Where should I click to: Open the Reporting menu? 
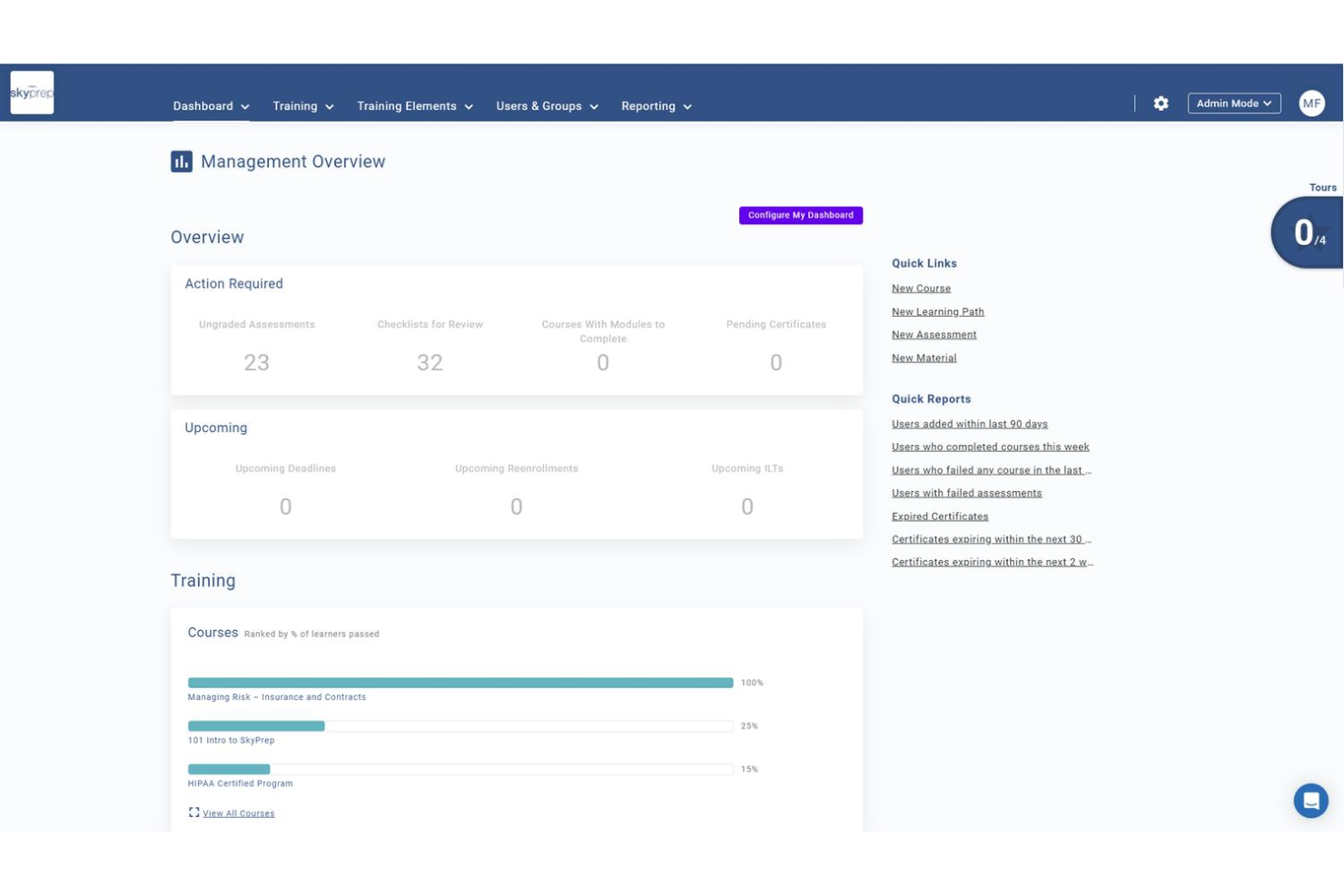[656, 106]
